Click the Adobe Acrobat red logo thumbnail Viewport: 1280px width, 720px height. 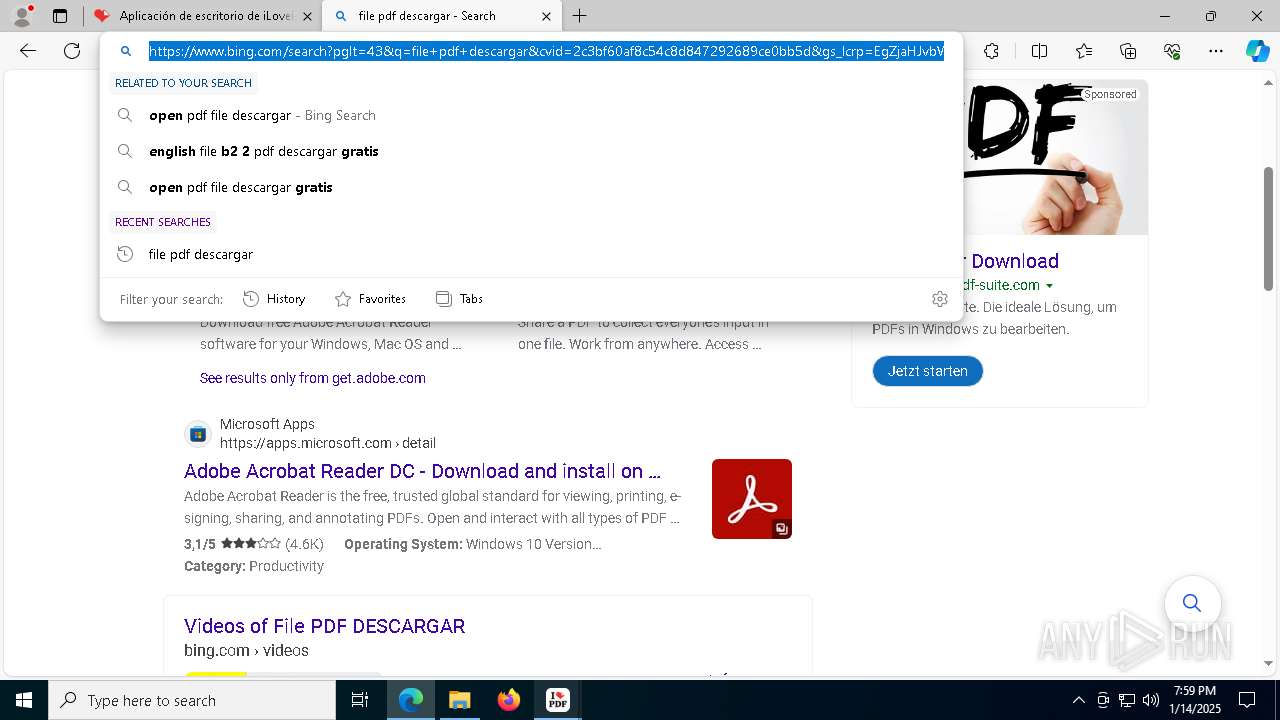752,499
